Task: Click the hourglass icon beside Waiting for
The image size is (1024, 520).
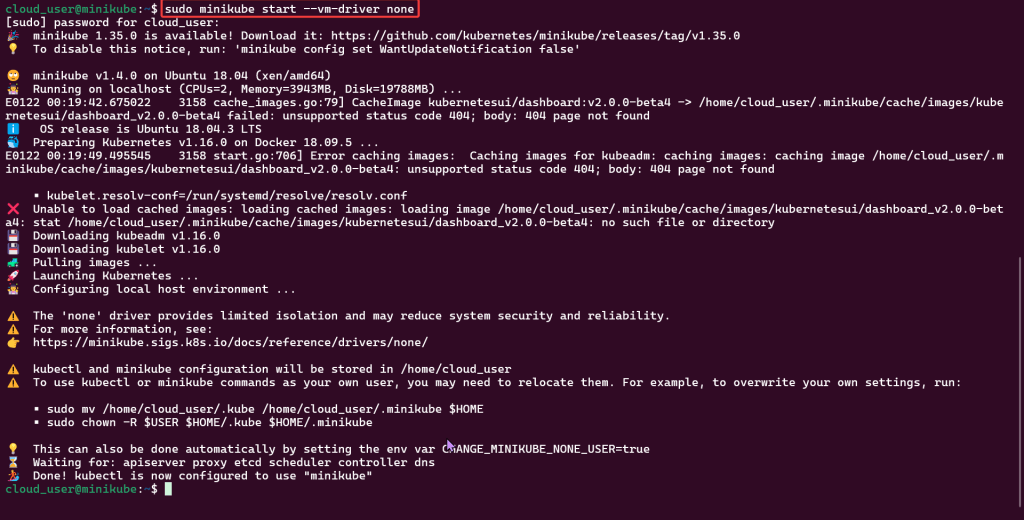Action: [x=13, y=463]
